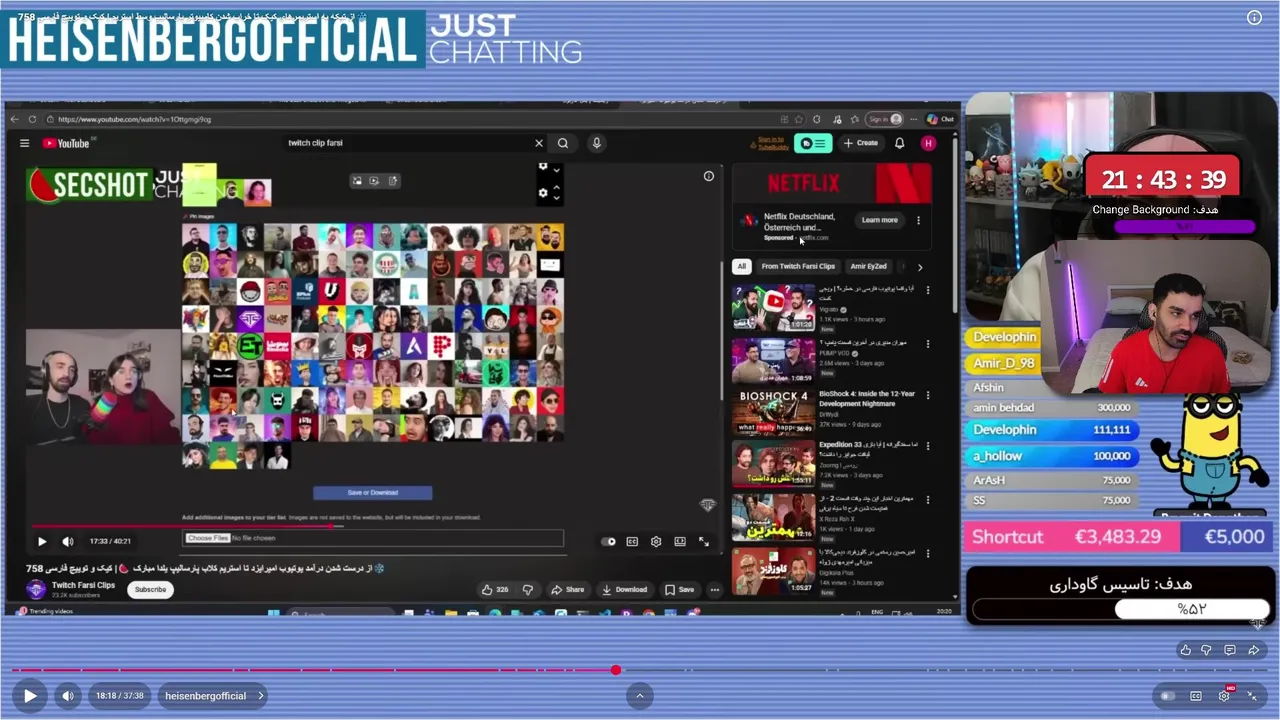This screenshot has width=1280, height=720.
Task: Click the red playhead on outer progress bar
Action: pos(616,670)
